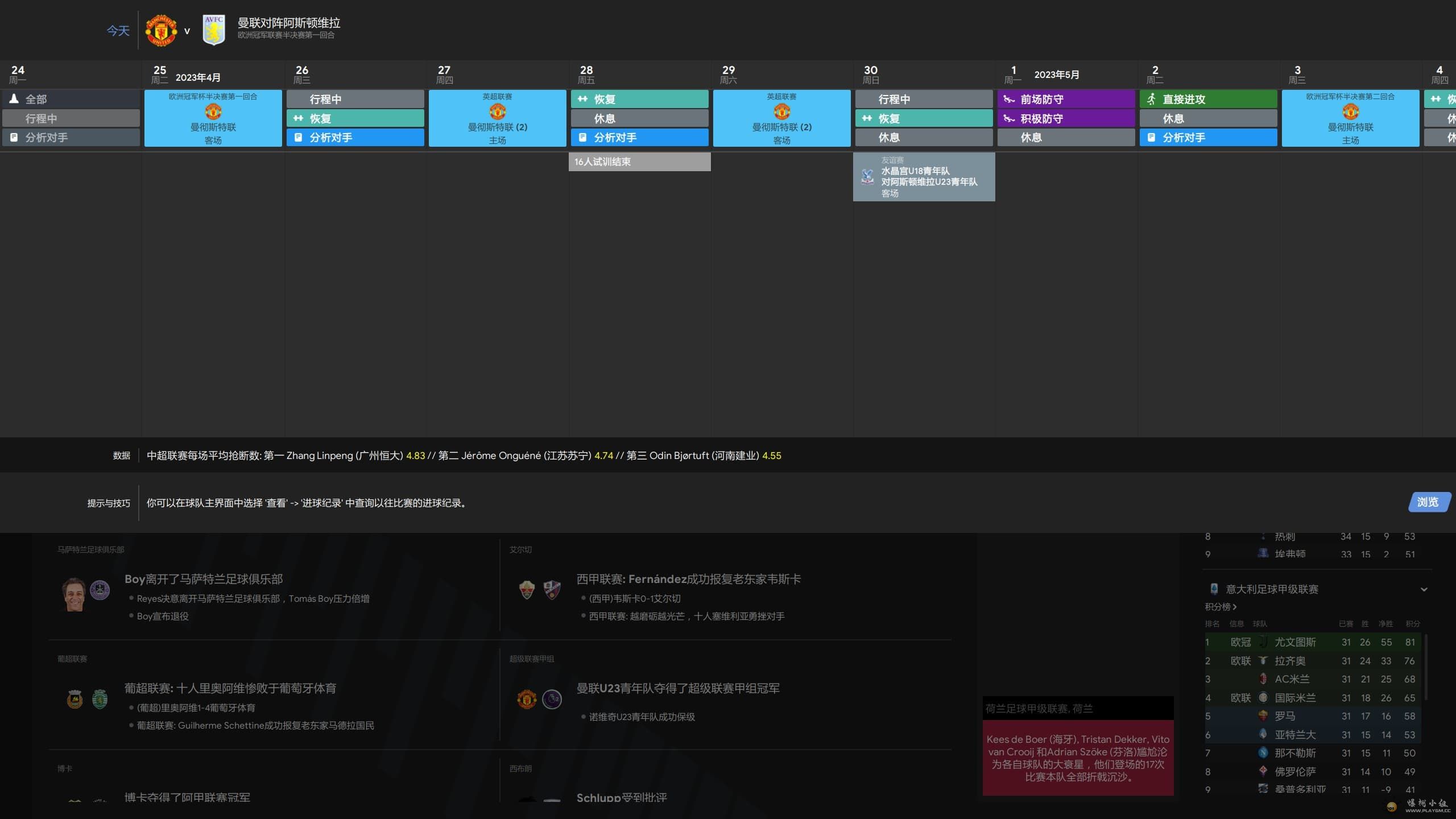The width and height of the screenshot is (1456, 819).
Task: Click the Manchester United crest on the April 25 match
Action: point(213,111)
